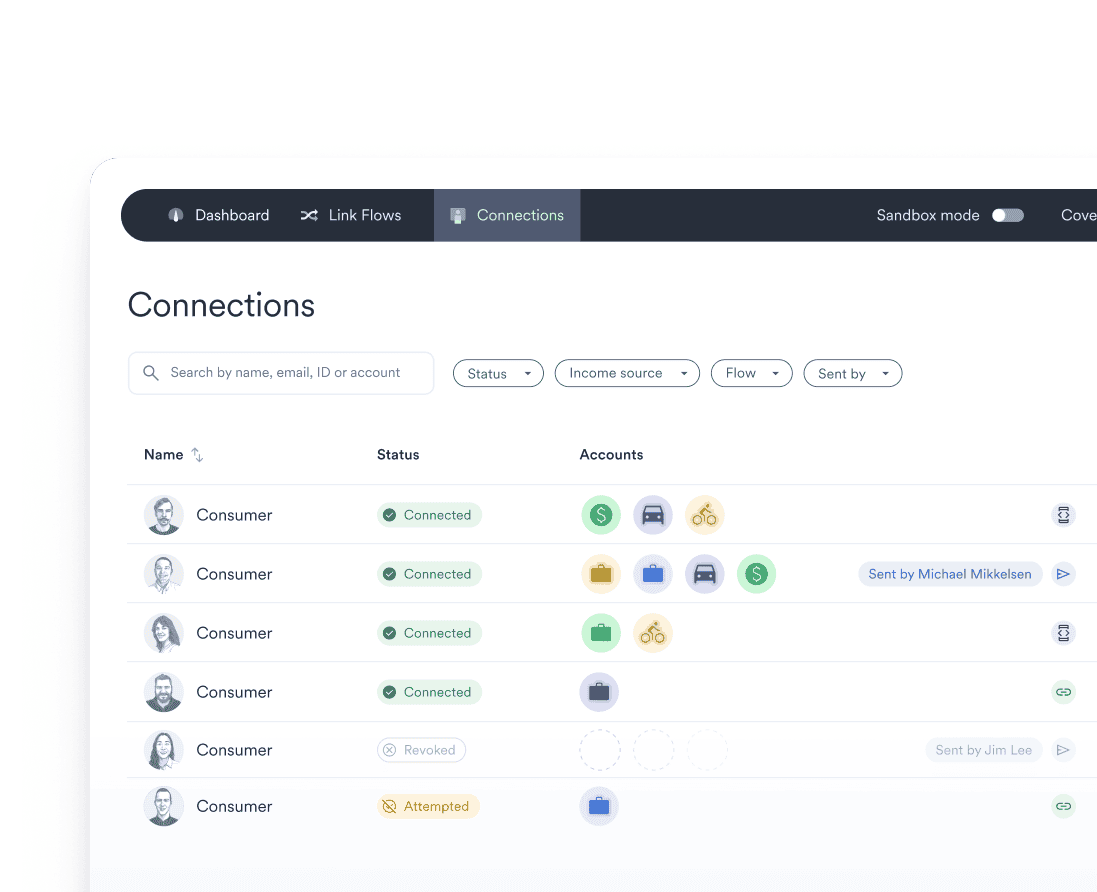This screenshot has width=1097, height=892.
Task: Select the Connections tab in navigation bar
Action: [507, 215]
